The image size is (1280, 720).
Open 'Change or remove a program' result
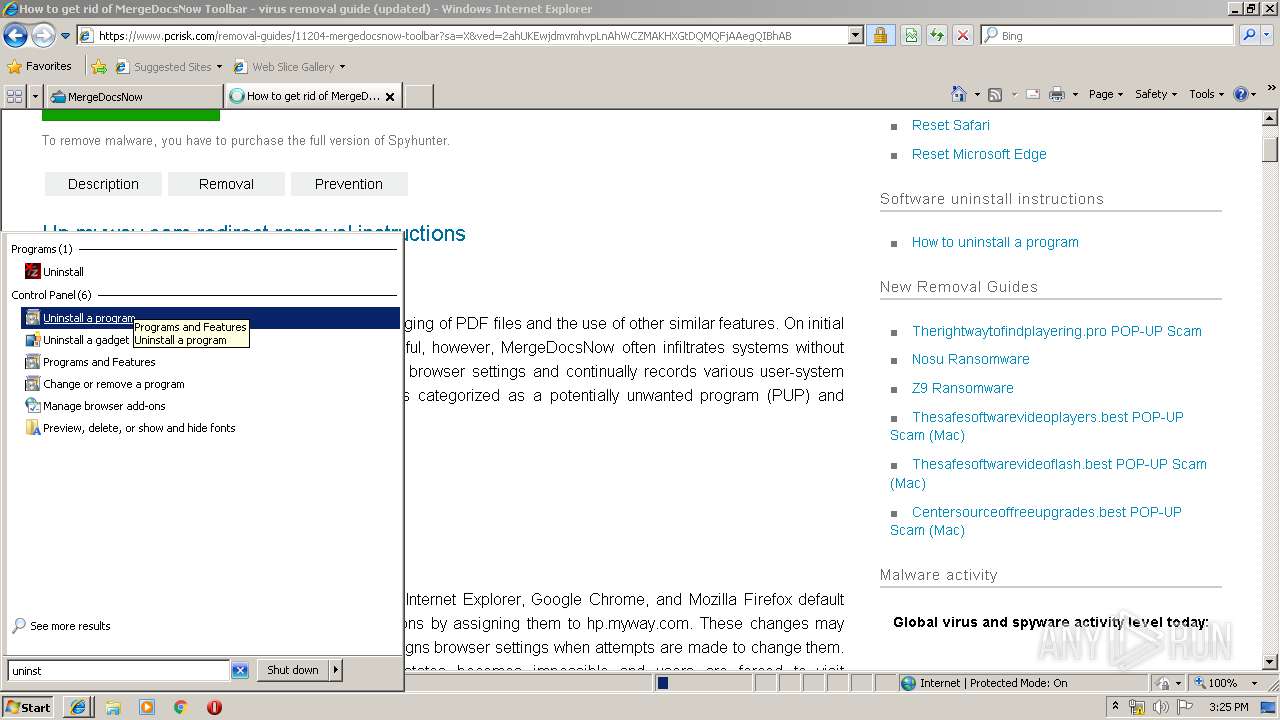[x=210, y=384]
